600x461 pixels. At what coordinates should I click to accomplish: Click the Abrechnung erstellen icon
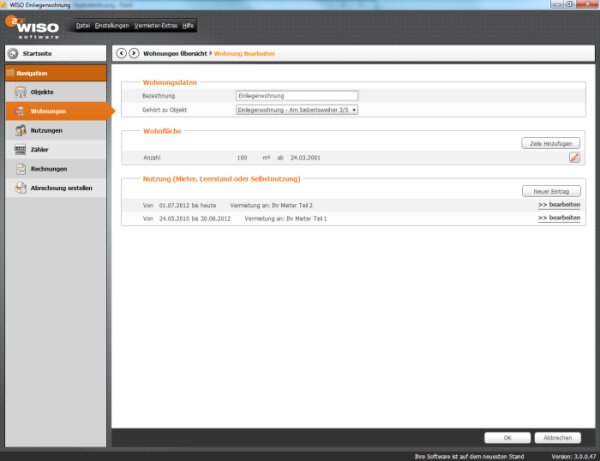point(21,188)
